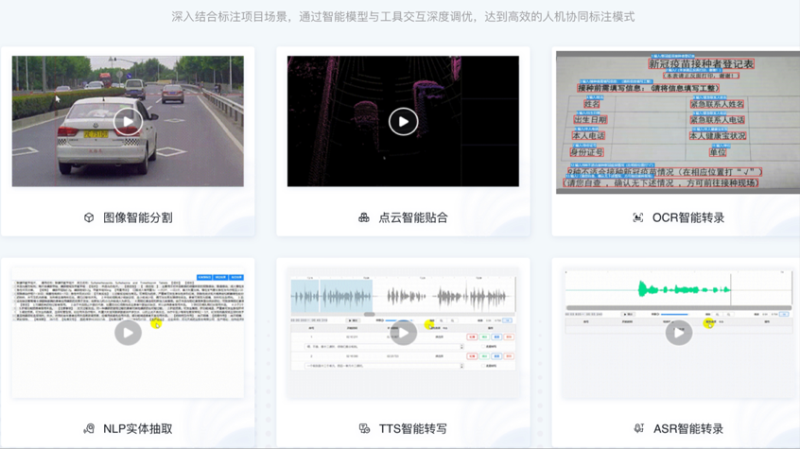Click the 新冠疫苗接种者登记表 title in OCR image

coord(701,64)
